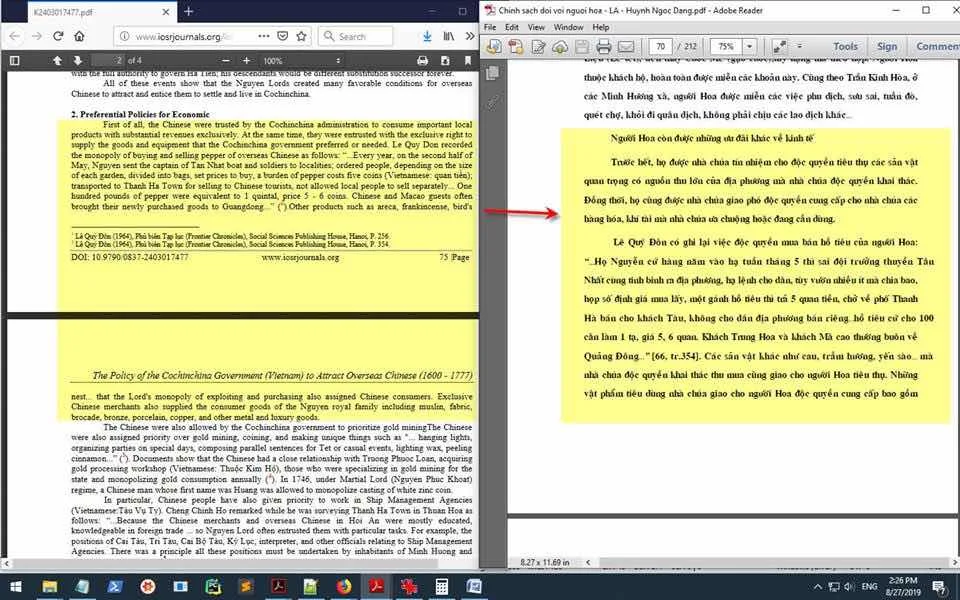Open current view bookmark in Firefox PDF viewer
The width and height of the screenshot is (960, 600).
coord(468,61)
